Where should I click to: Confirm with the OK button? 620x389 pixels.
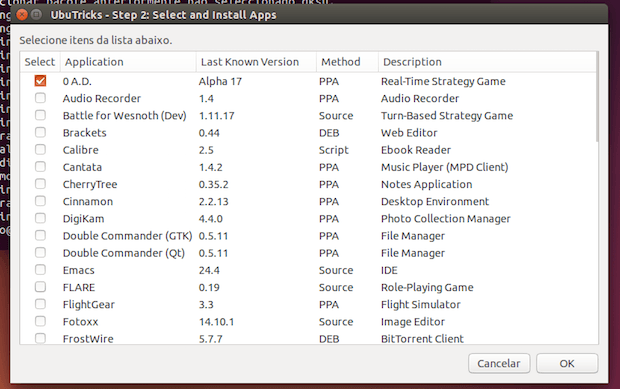[567, 363]
